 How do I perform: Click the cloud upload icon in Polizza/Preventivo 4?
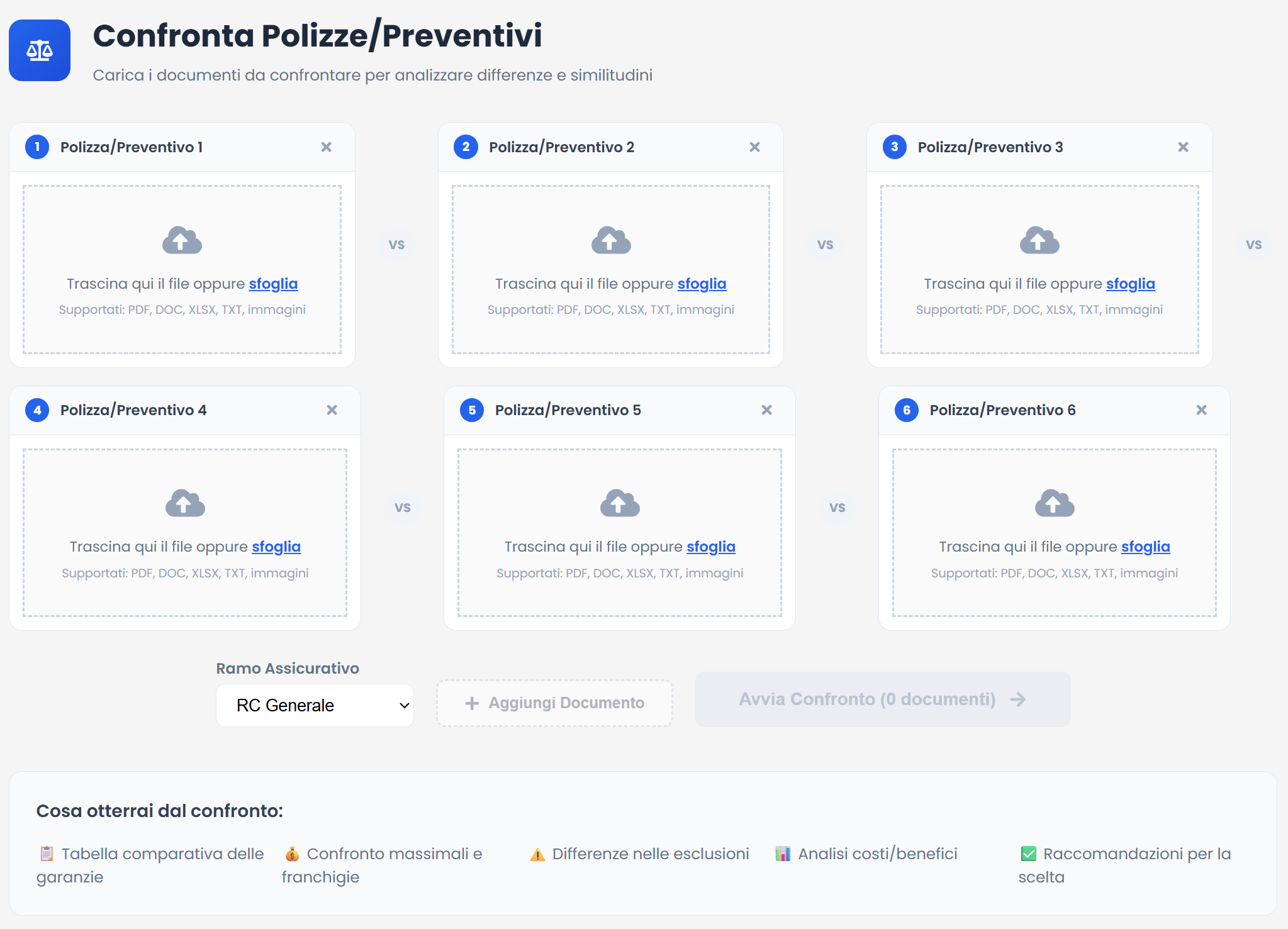(x=184, y=503)
